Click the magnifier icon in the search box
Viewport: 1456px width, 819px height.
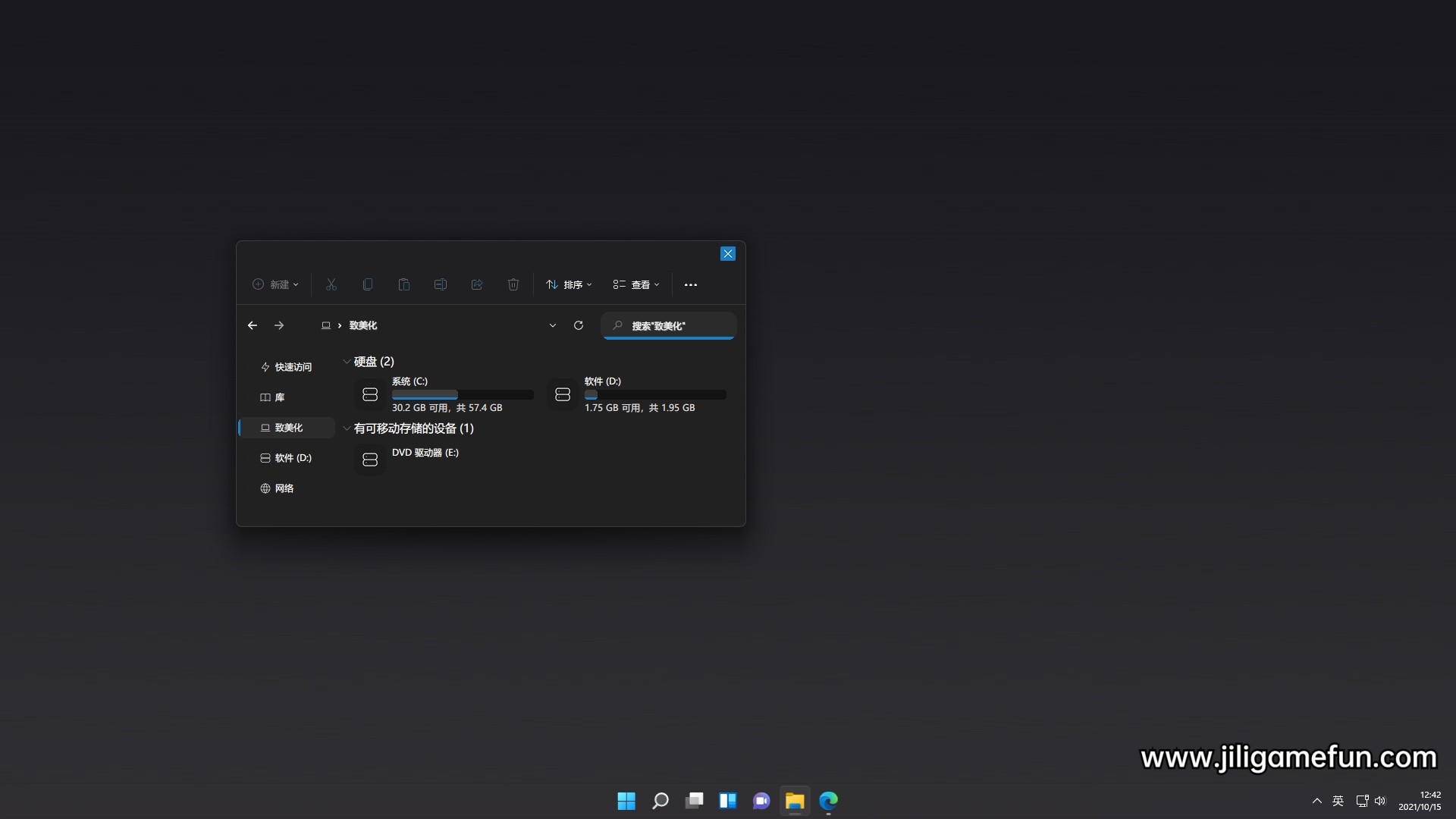tap(618, 325)
